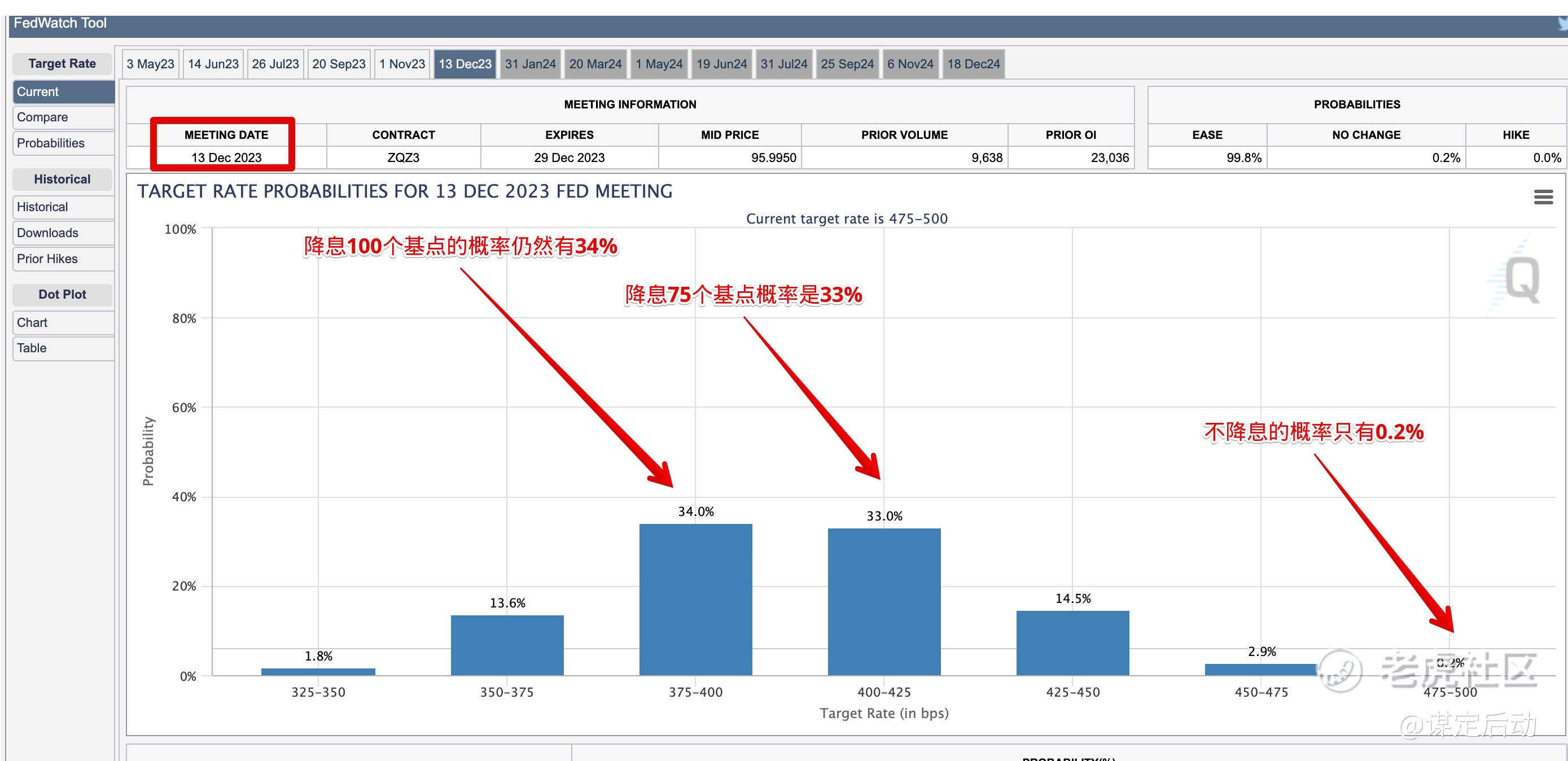Open the Dot Plot Table link
1568x761 pixels.
point(63,348)
